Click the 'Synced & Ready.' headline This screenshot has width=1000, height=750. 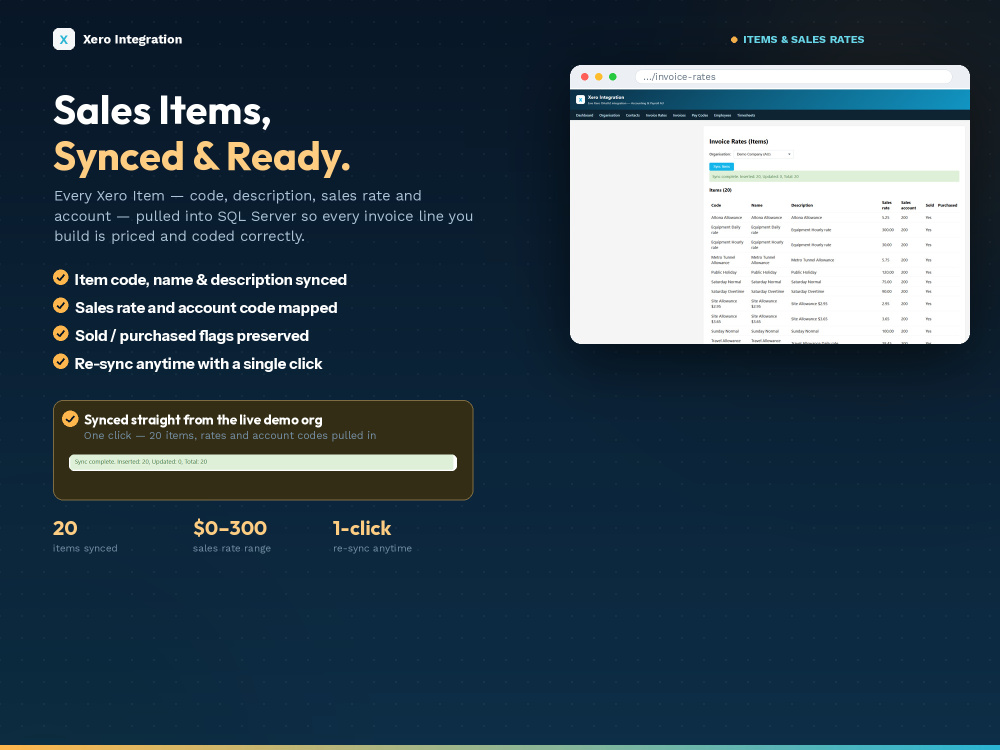(202, 157)
